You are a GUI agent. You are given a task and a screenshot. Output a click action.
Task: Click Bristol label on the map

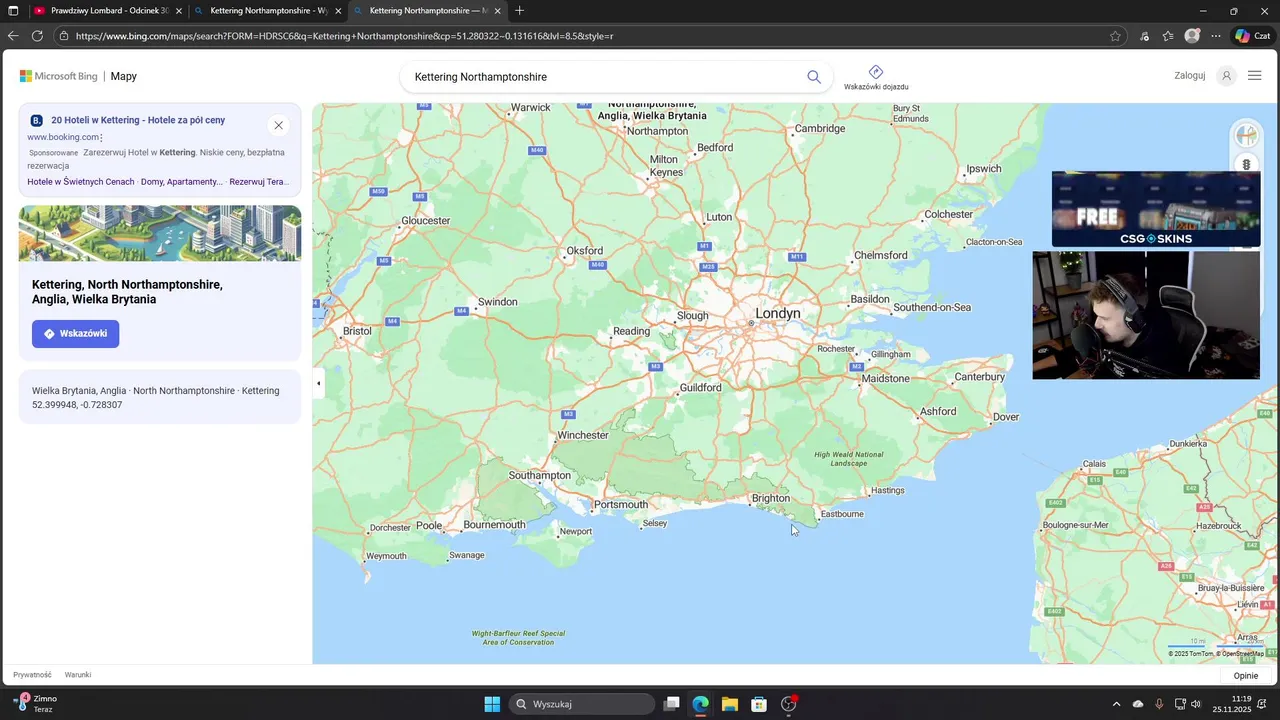(x=357, y=331)
